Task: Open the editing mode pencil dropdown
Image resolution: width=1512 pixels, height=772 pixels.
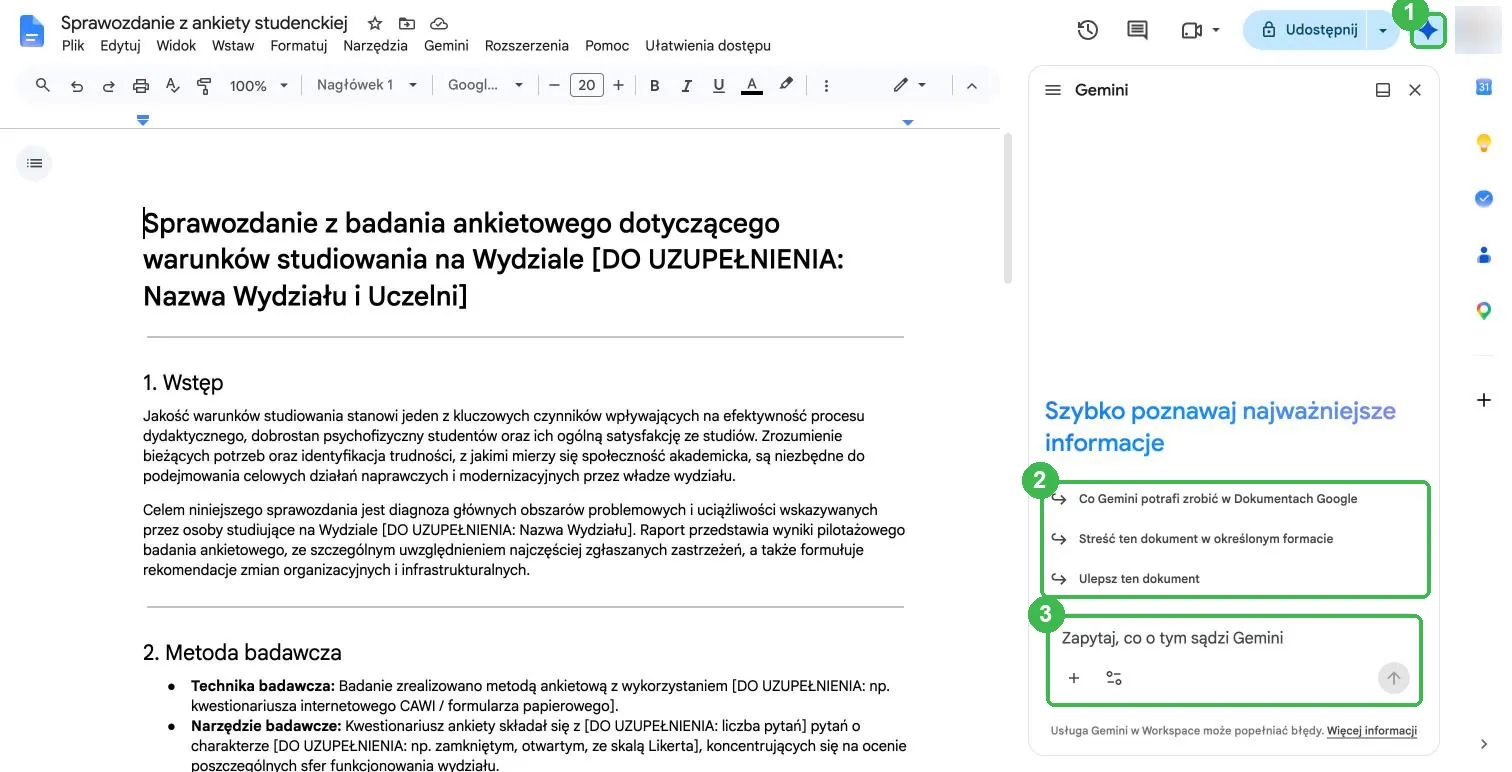Action: point(910,85)
